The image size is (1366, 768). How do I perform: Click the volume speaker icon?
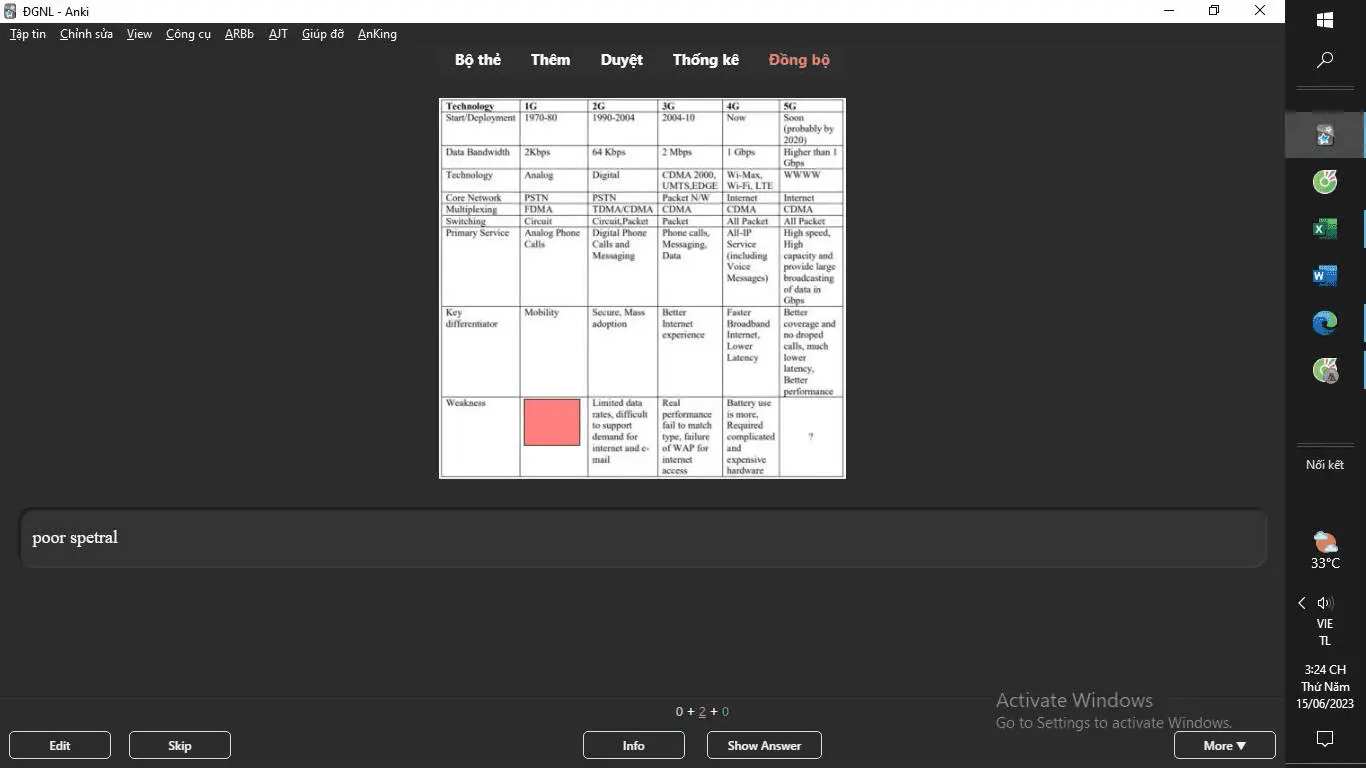coord(1326,603)
